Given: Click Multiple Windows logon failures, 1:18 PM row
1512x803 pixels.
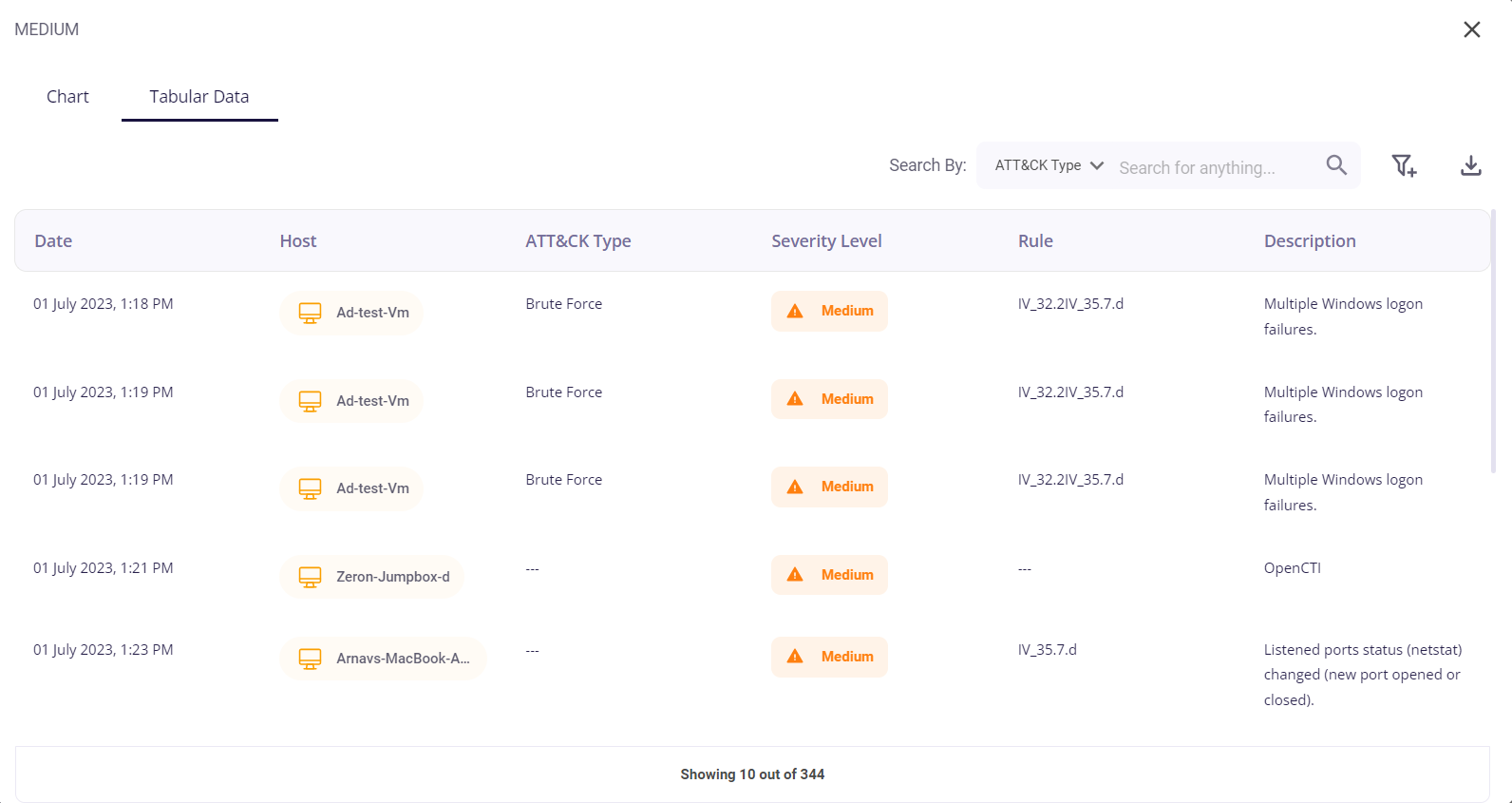Looking at the screenshot, I should pyautogui.click(x=1343, y=316).
